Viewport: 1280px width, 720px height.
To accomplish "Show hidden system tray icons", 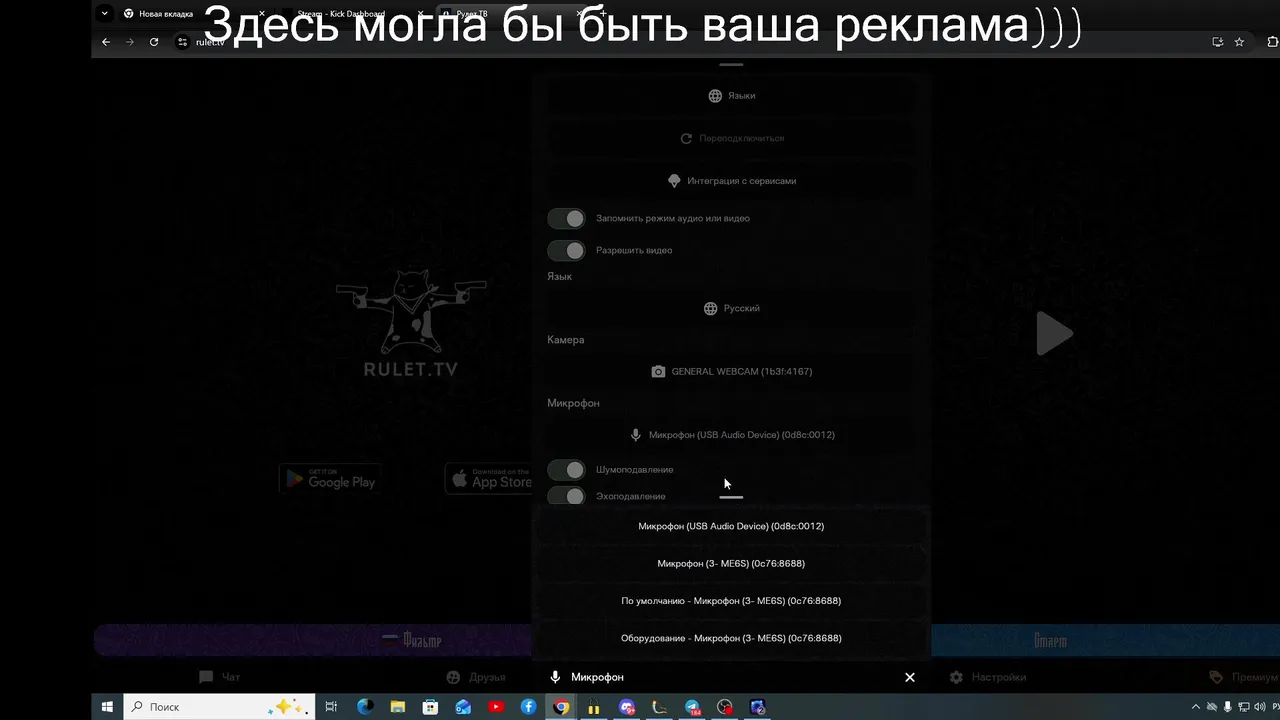I will tap(1195, 707).
